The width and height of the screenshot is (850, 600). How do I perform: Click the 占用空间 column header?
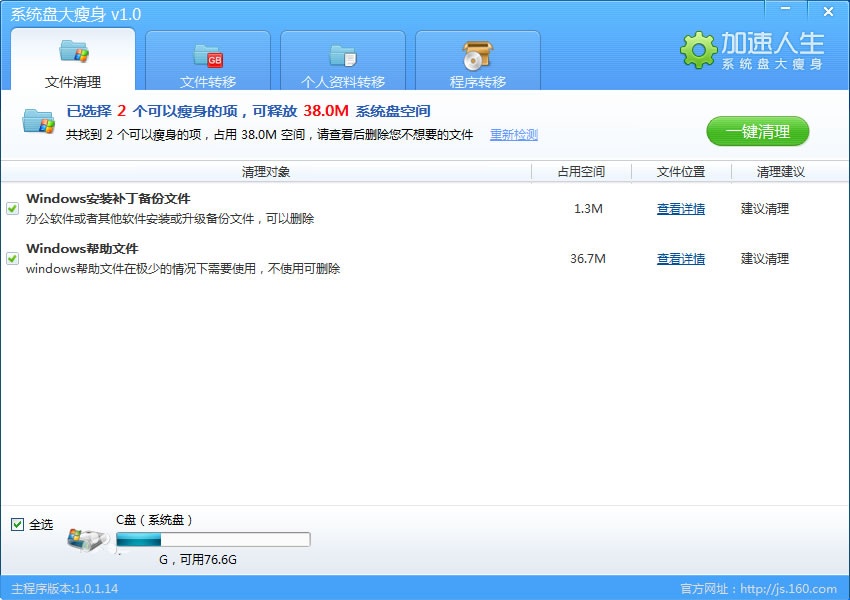click(581, 172)
